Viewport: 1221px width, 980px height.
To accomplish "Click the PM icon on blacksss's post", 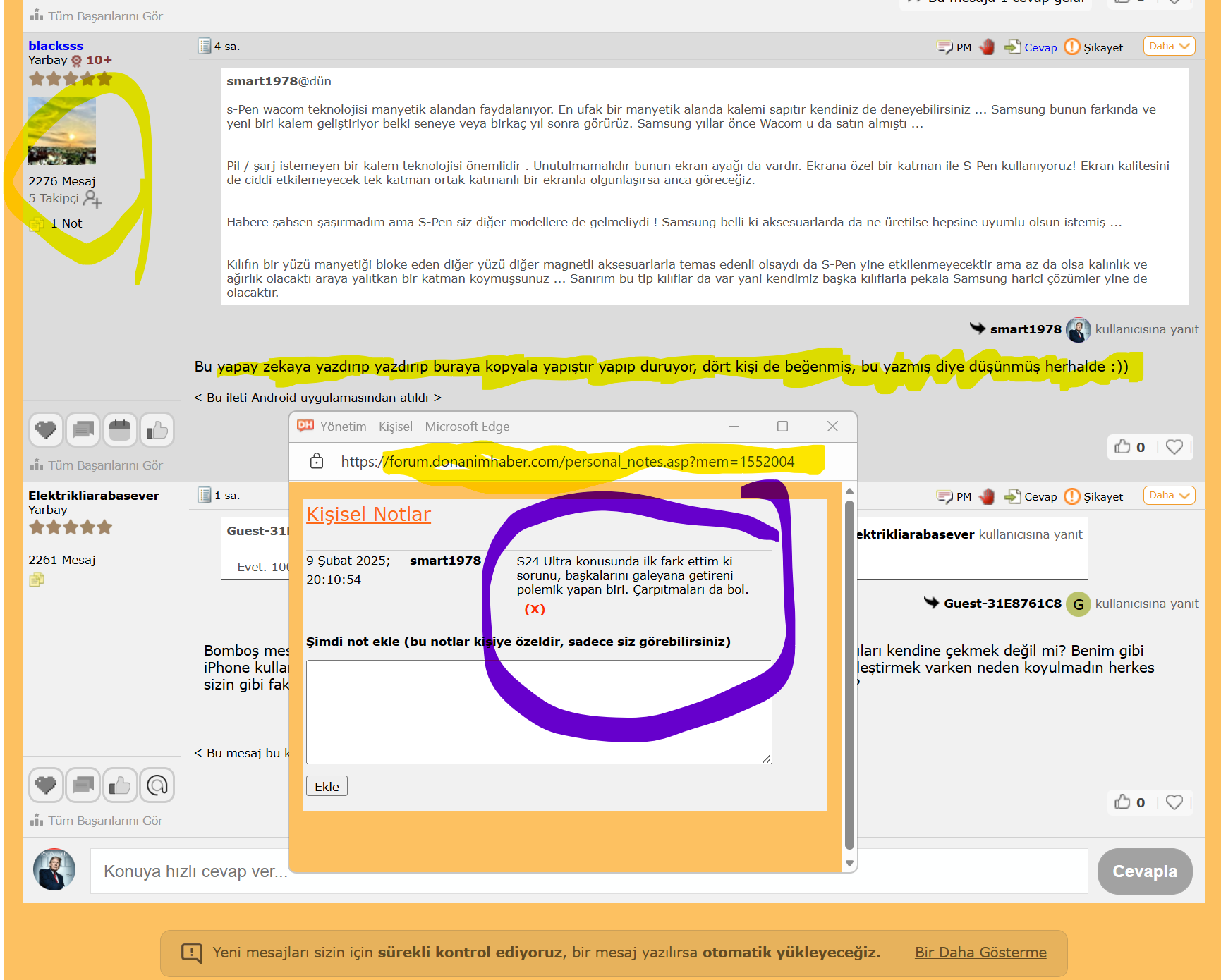I will pyautogui.click(x=944, y=47).
